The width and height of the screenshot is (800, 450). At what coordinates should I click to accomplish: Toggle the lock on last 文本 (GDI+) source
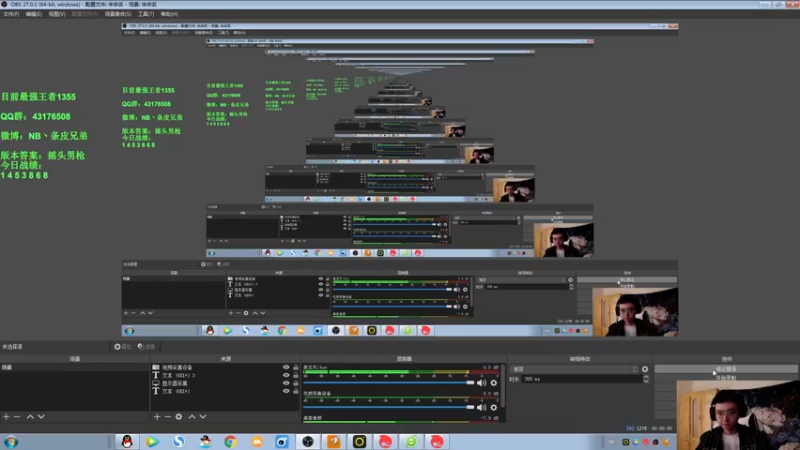[295, 391]
